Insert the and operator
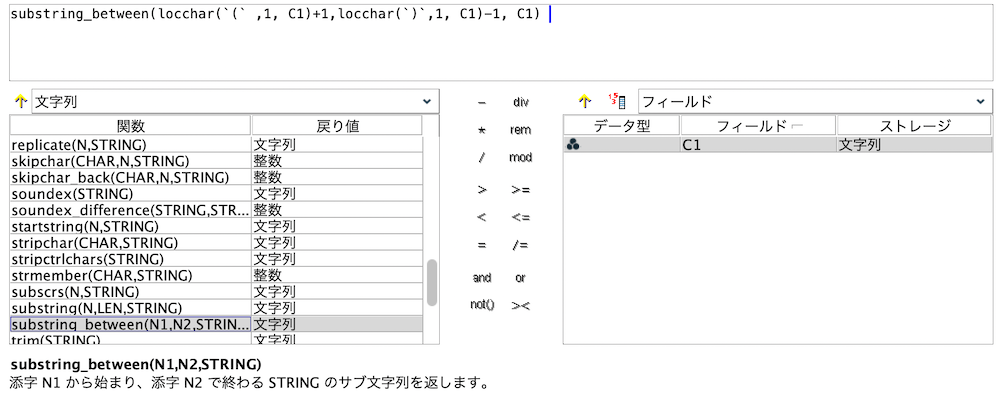Viewport: 1000px width, 396px height. tap(482, 277)
